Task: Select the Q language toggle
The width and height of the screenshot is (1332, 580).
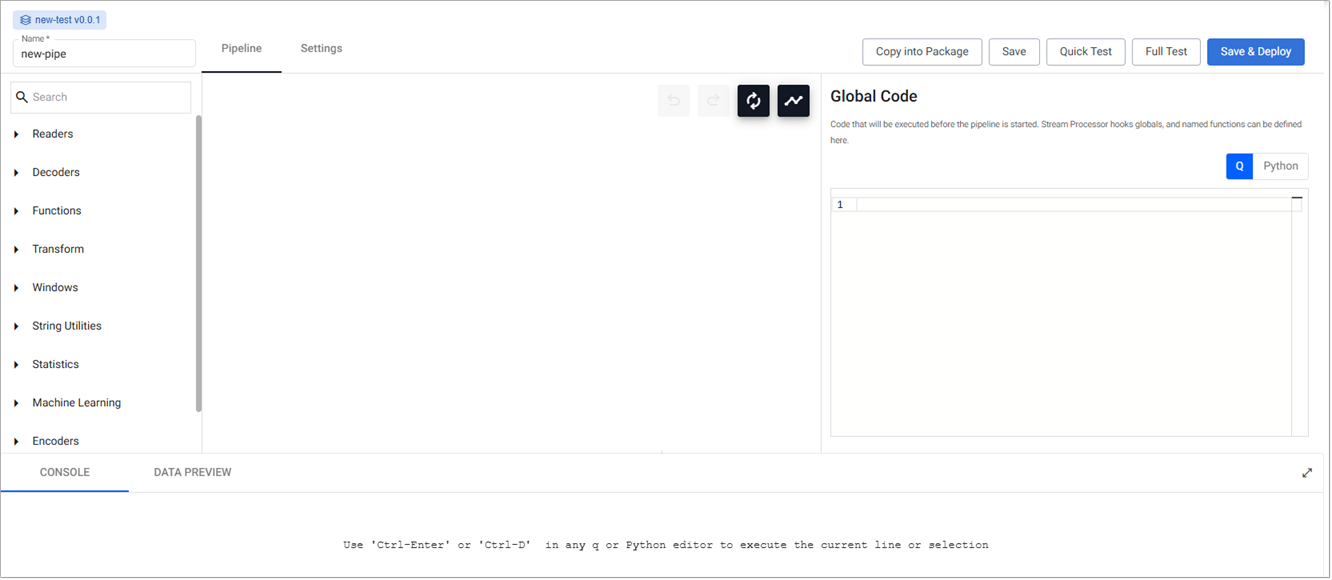Action: (1239, 165)
